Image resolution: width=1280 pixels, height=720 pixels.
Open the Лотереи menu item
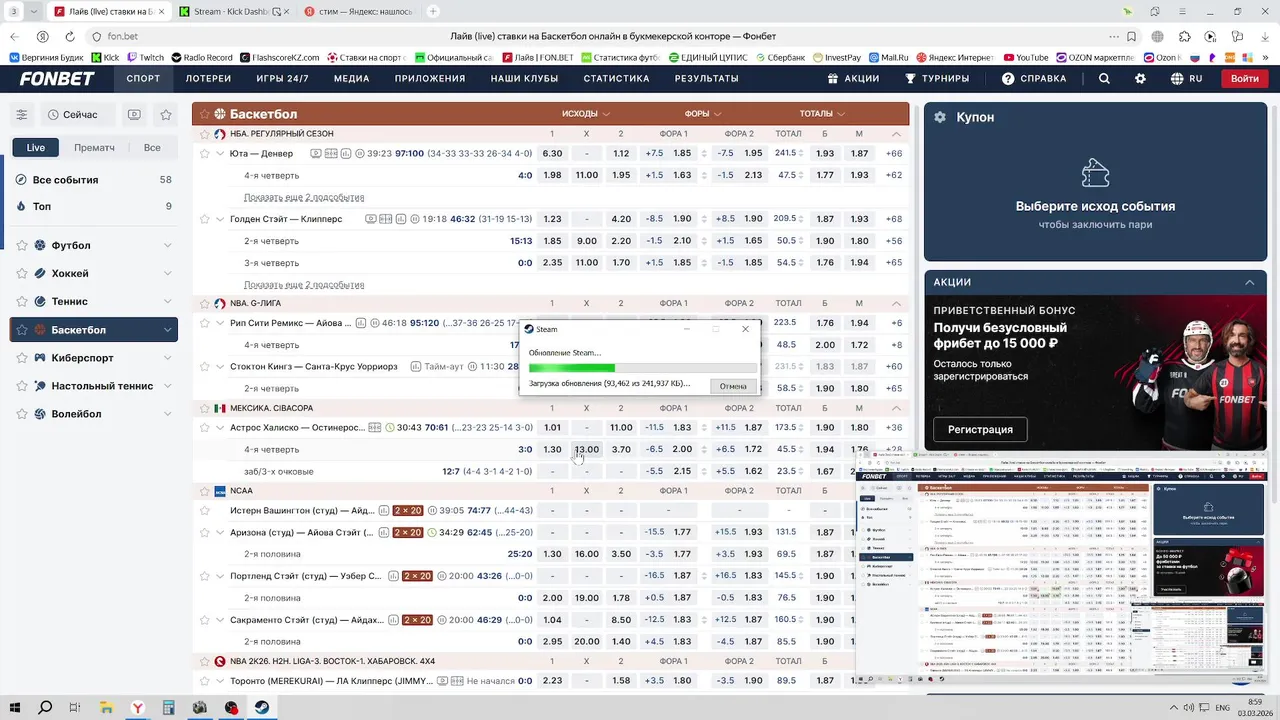pos(208,79)
